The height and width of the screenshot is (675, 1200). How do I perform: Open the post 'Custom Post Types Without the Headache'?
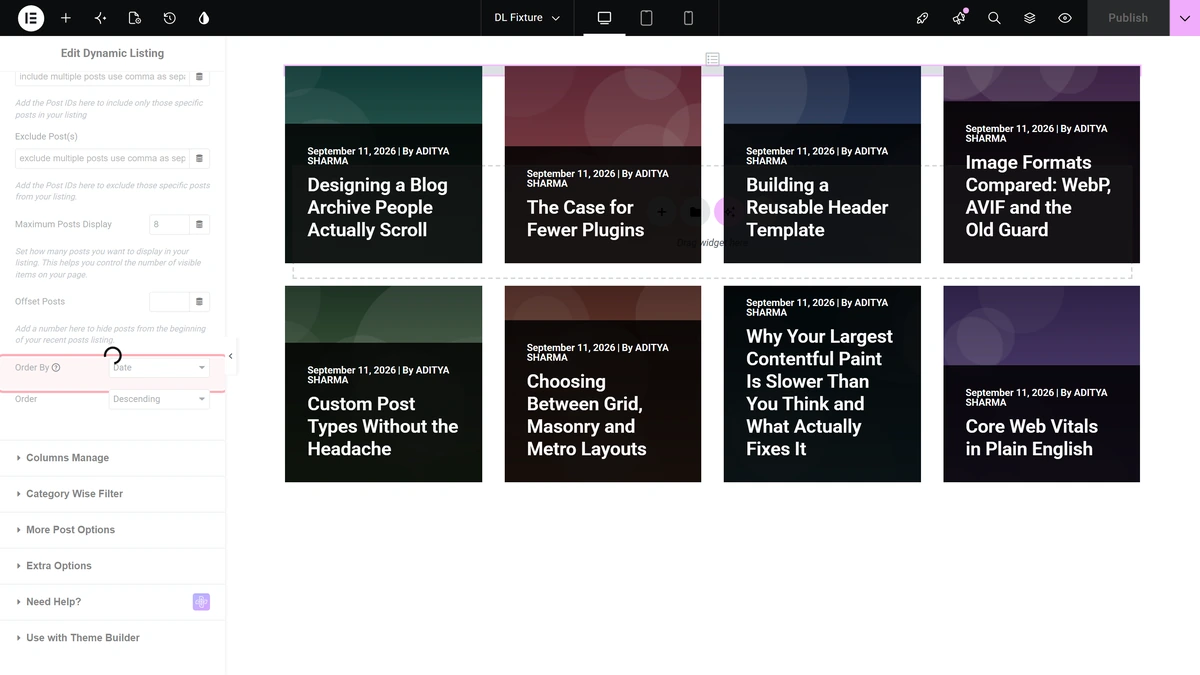tap(383, 426)
